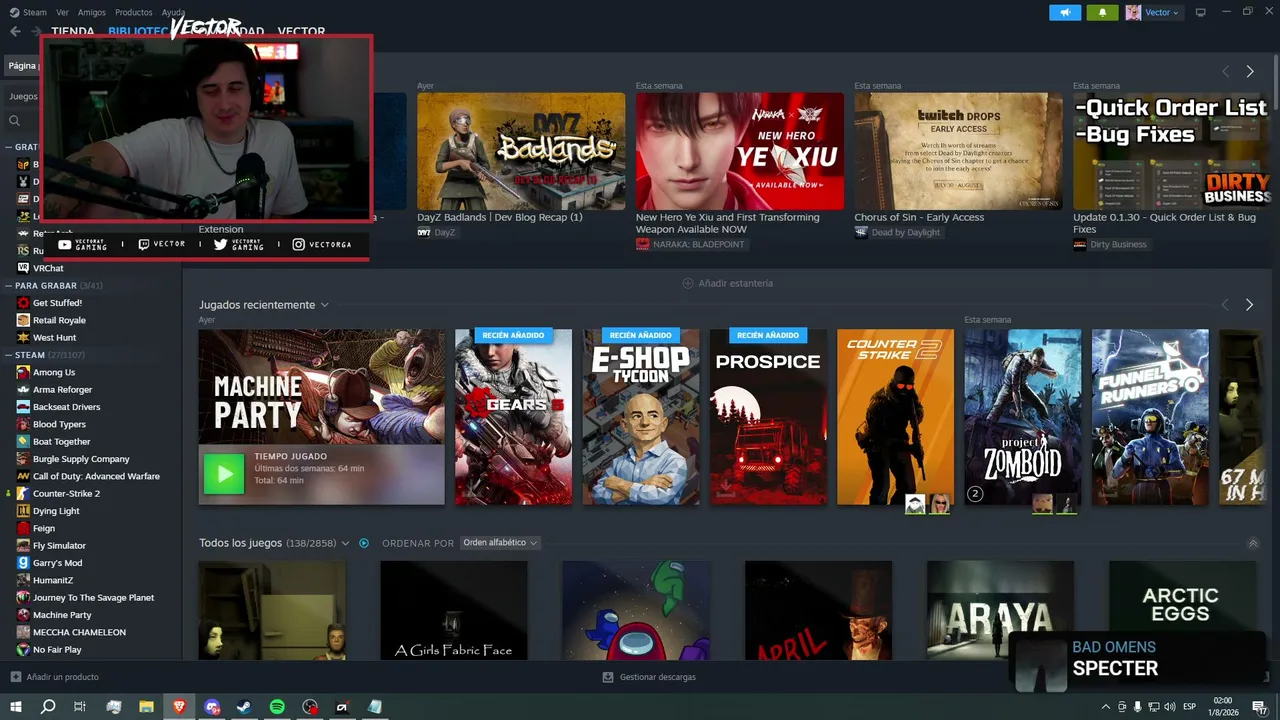Open Windows search from the taskbar
1280x720 pixels.
click(x=48, y=707)
